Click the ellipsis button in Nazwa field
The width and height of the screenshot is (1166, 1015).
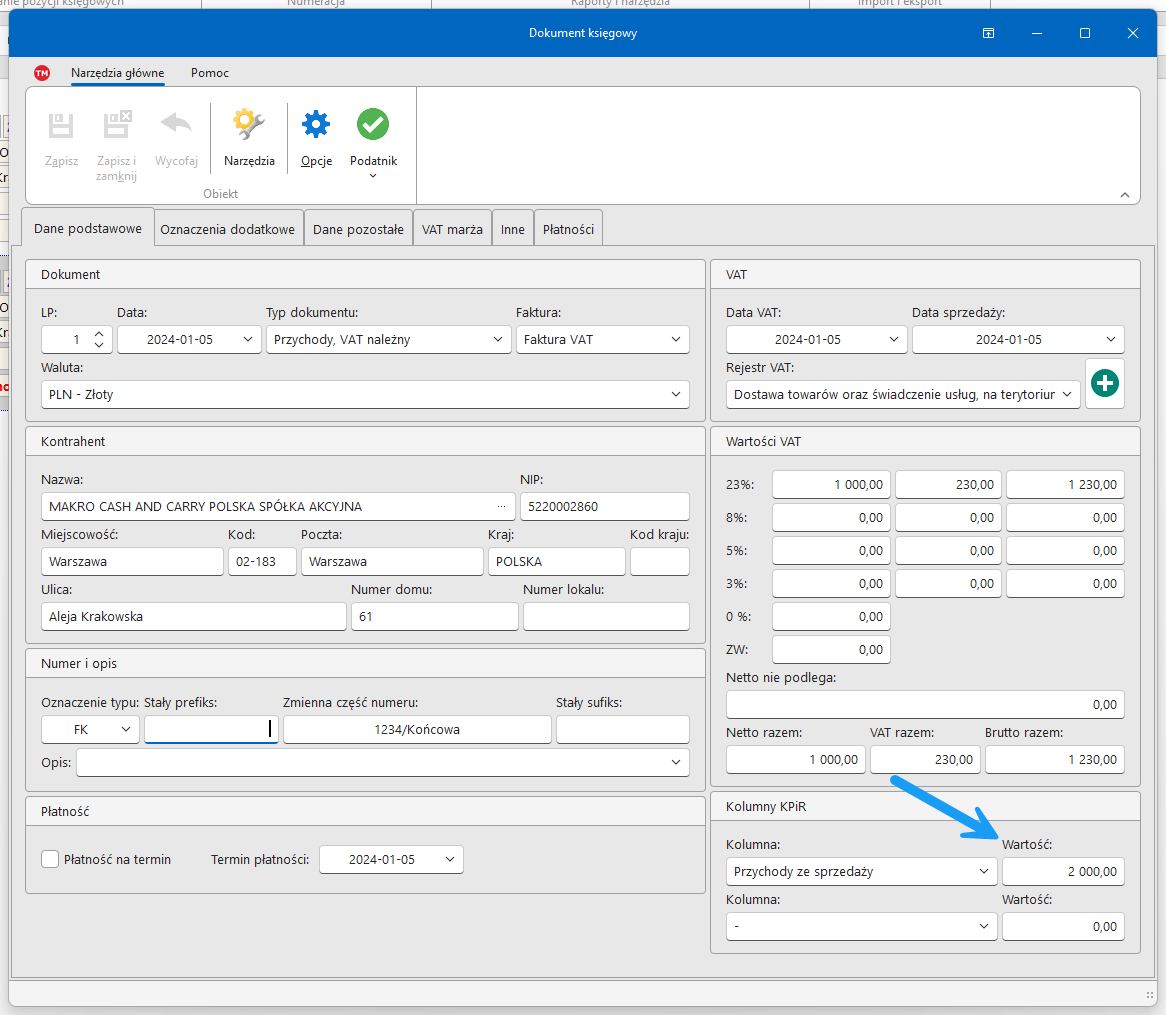[x=501, y=507]
